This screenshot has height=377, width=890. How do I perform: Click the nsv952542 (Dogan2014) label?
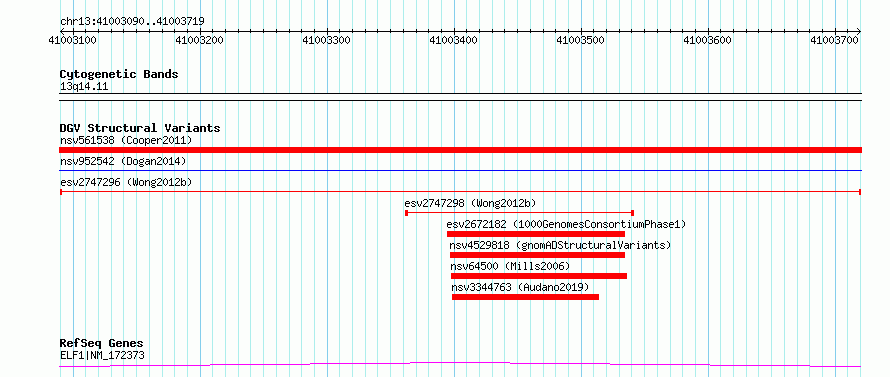pyautogui.click(x=123, y=161)
